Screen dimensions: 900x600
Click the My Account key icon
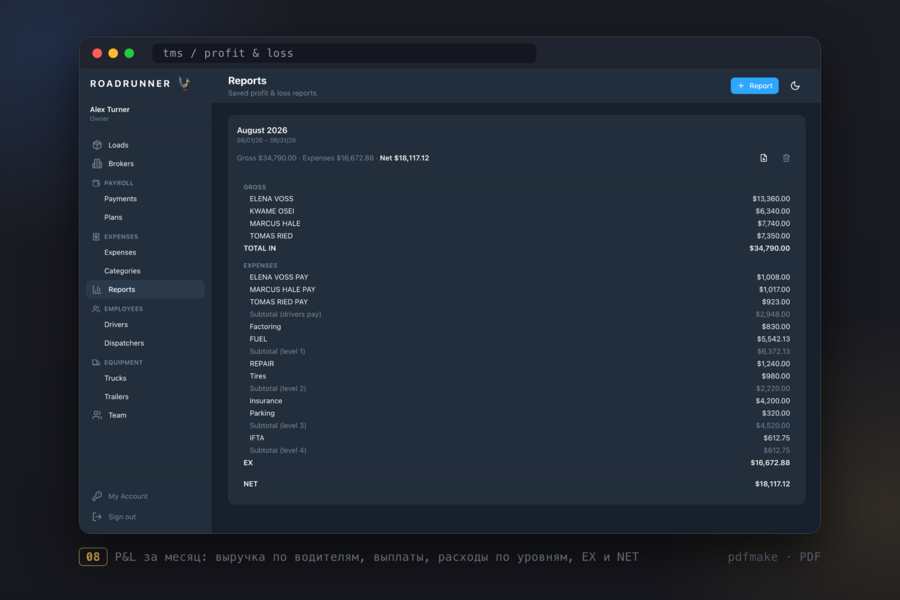tap(97, 496)
